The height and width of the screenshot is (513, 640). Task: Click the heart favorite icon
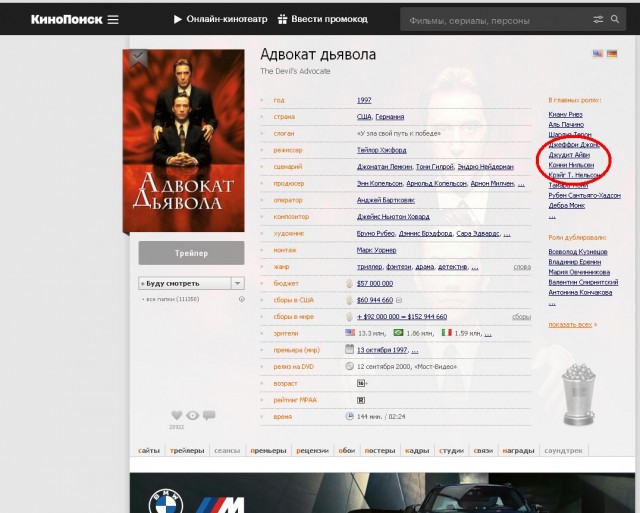click(177, 415)
